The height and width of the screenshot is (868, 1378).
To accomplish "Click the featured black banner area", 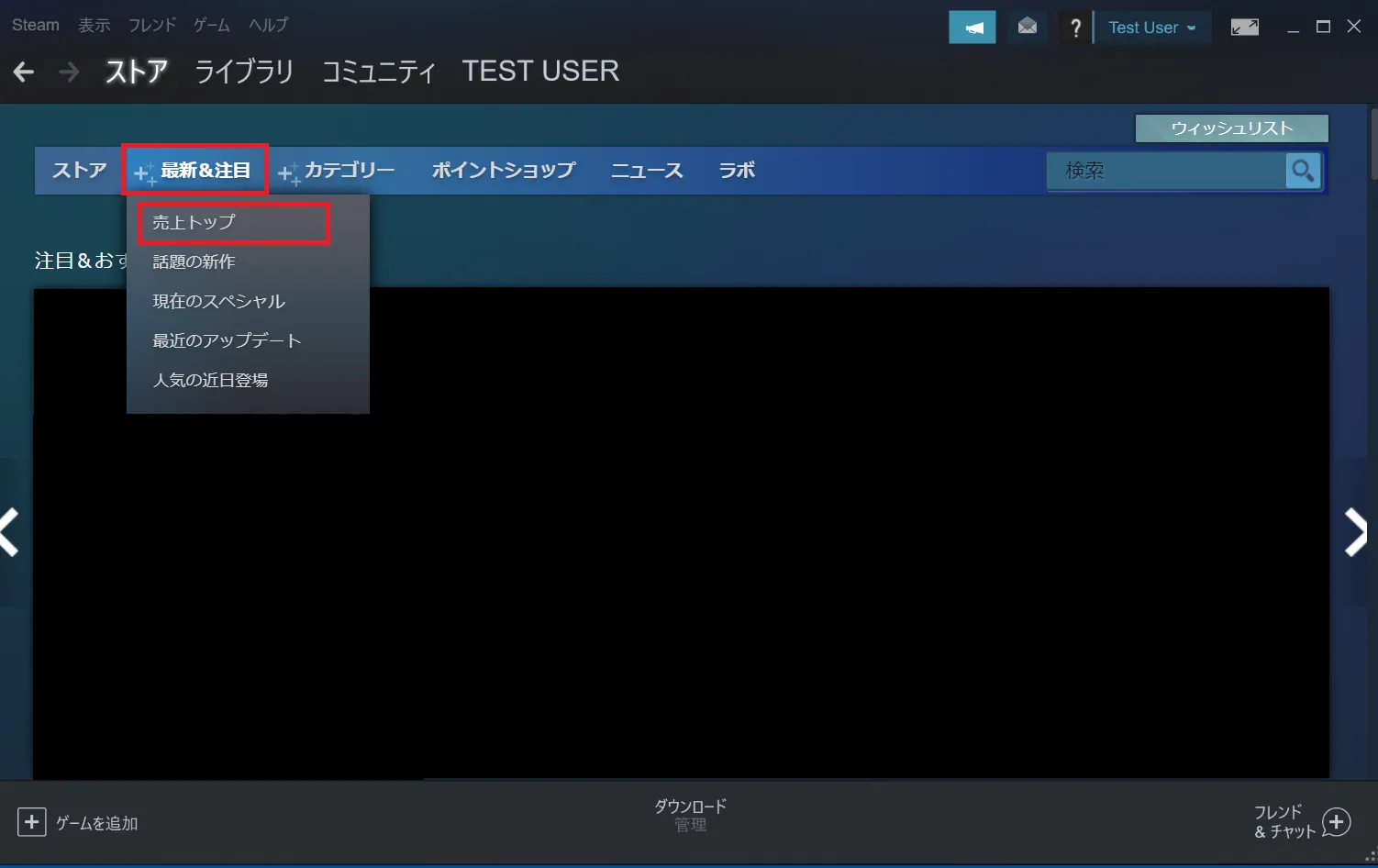I will 681,532.
